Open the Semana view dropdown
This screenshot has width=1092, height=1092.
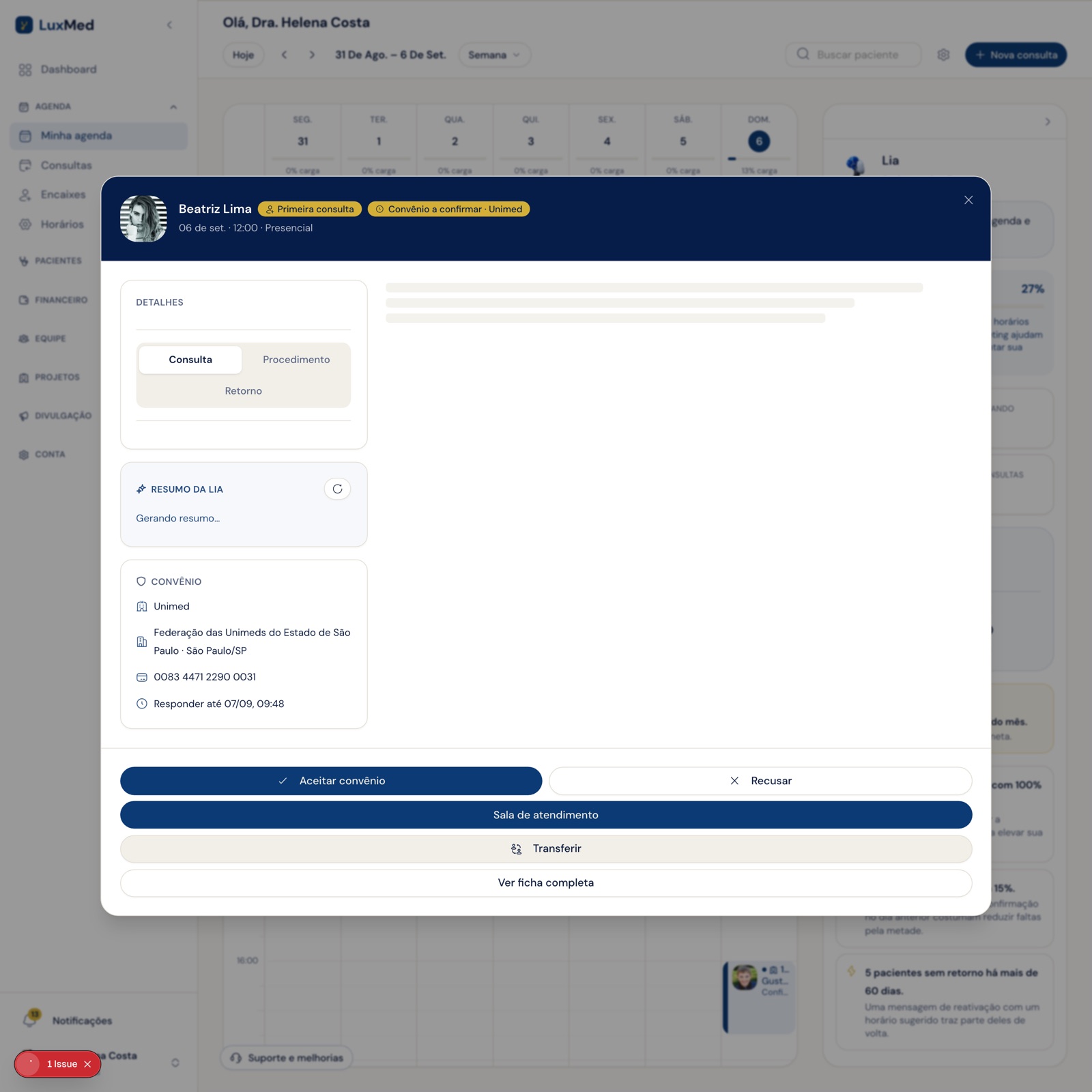pyautogui.click(x=495, y=55)
